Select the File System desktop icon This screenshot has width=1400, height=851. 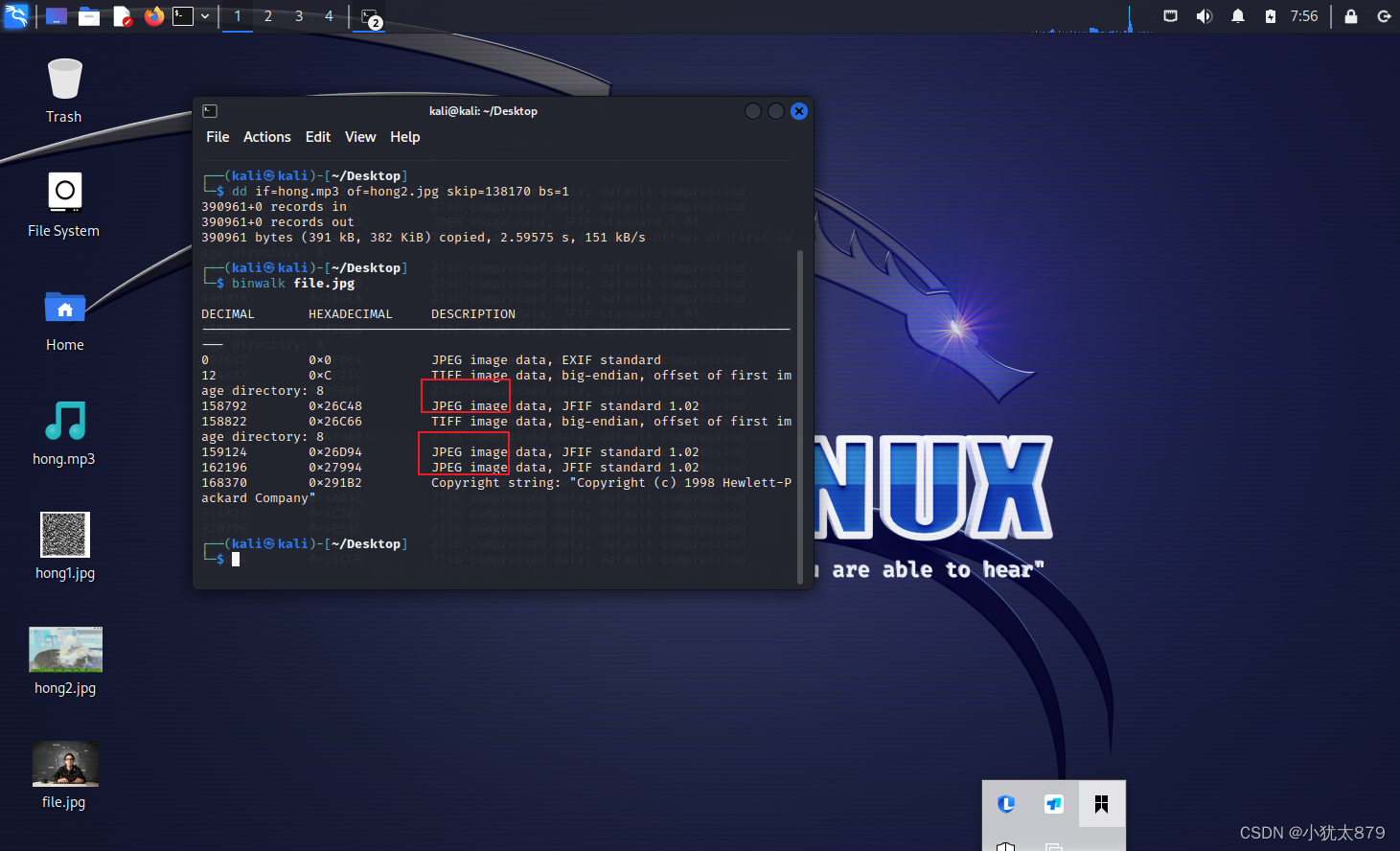pyautogui.click(x=64, y=205)
